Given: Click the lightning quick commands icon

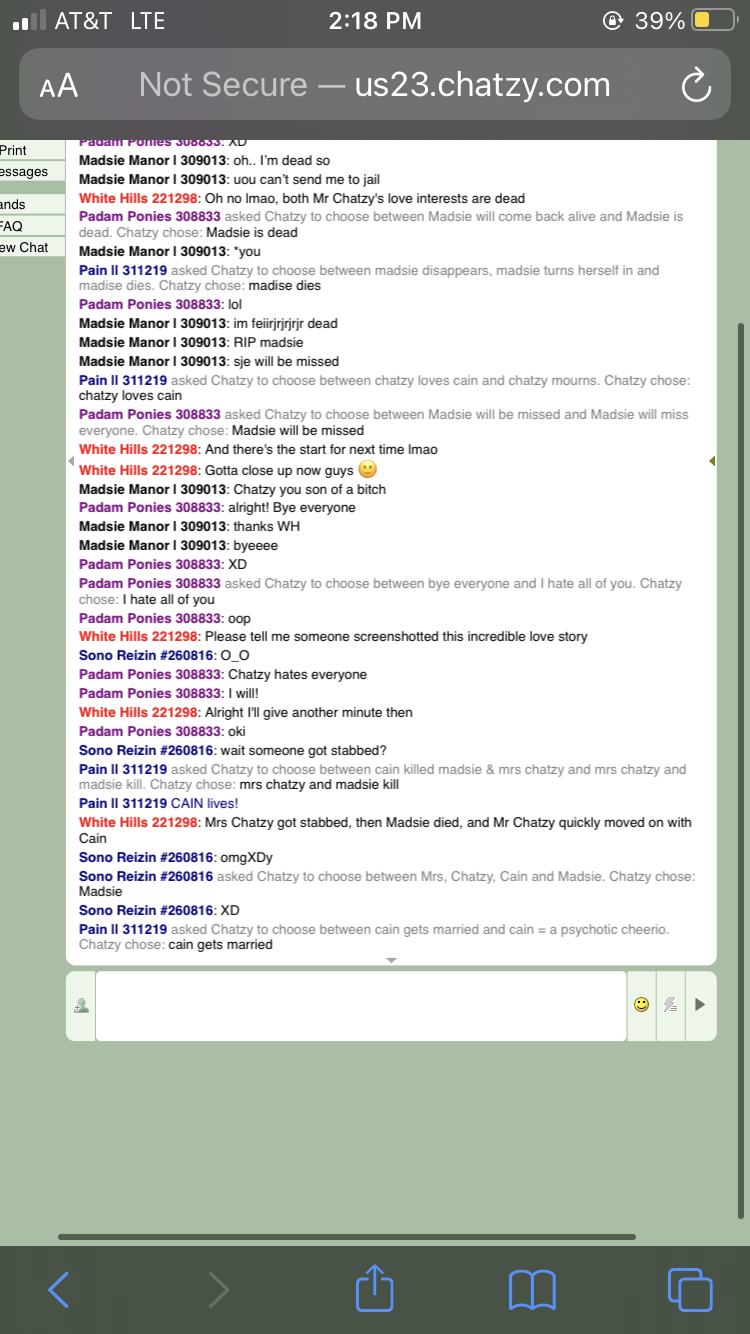Looking at the screenshot, I should point(671,1005).
